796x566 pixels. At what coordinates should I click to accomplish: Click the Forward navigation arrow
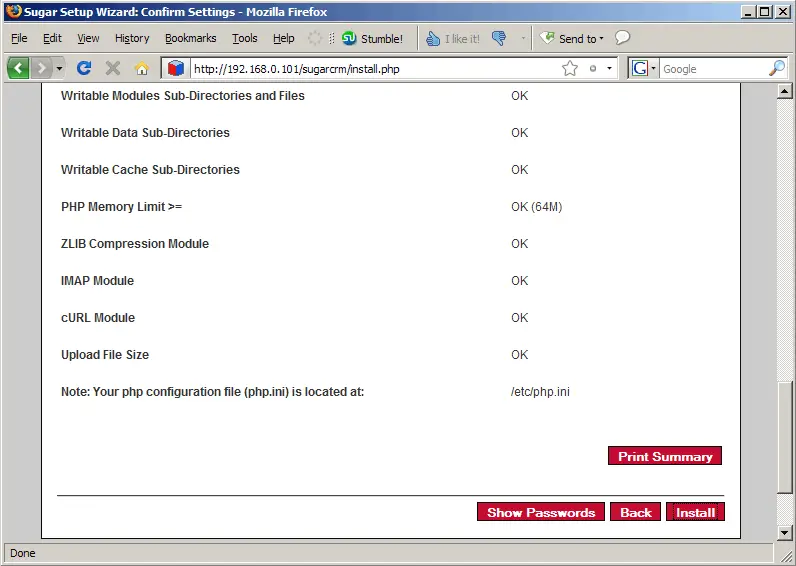click(x=42, y=68)
